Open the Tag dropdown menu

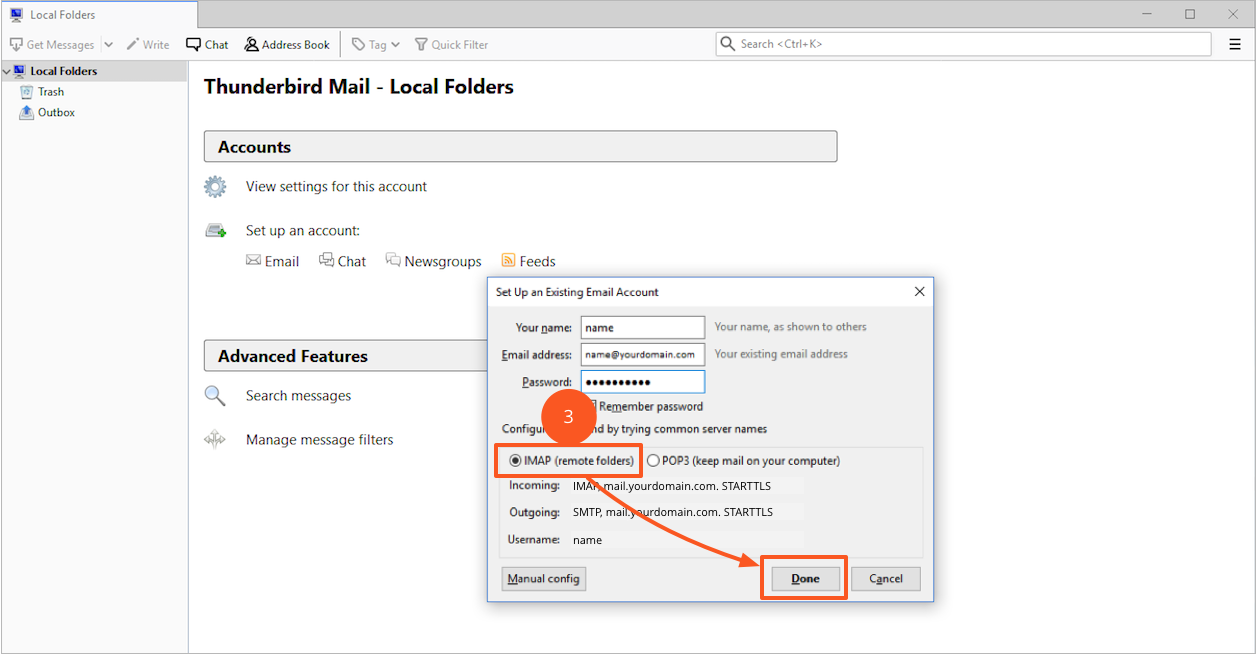tap(376, 45)
